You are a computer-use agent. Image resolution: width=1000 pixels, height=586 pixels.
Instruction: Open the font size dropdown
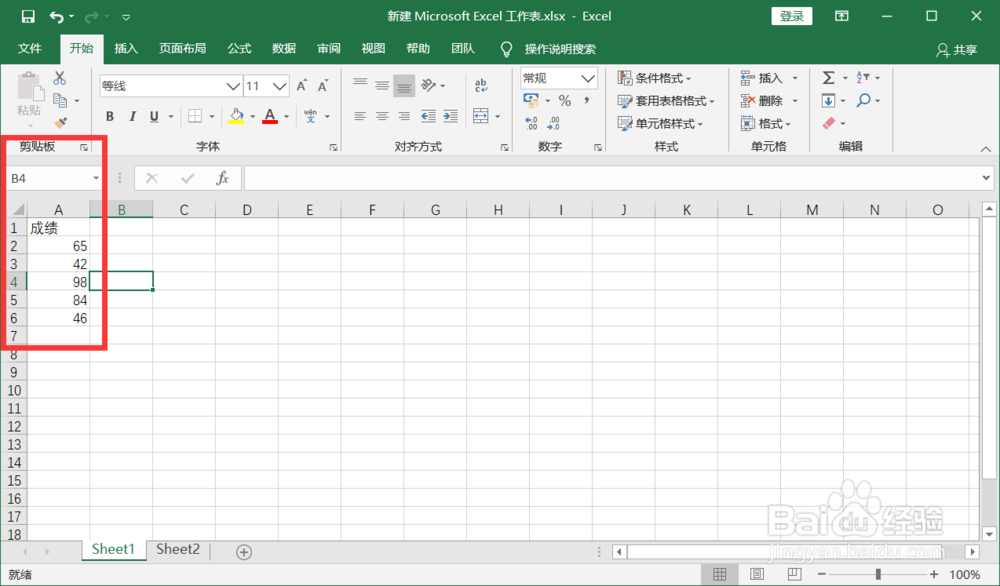pyautogui.click(x=279, y=86)
